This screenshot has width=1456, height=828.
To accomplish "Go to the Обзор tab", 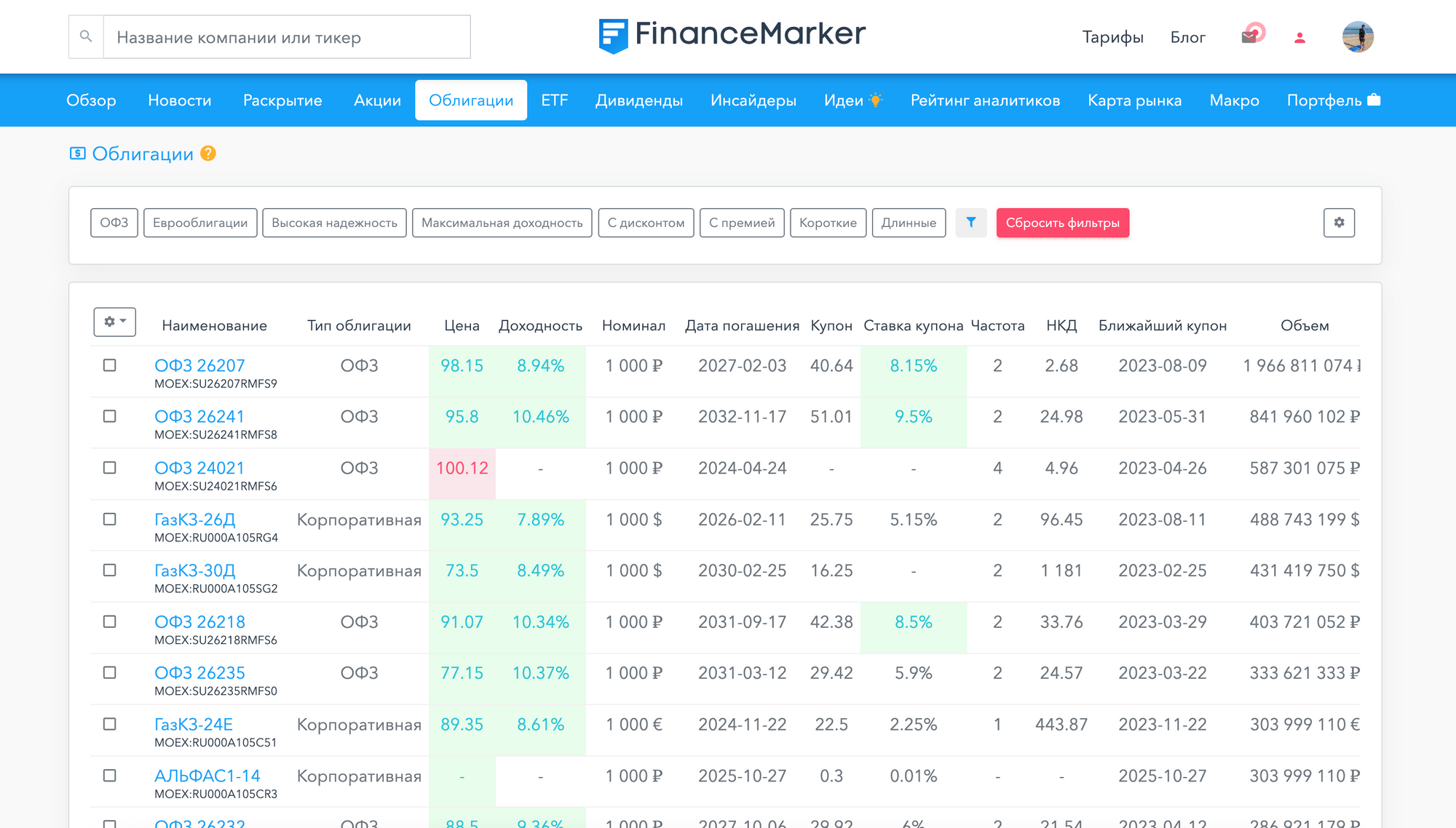I will tap(91, 100).
